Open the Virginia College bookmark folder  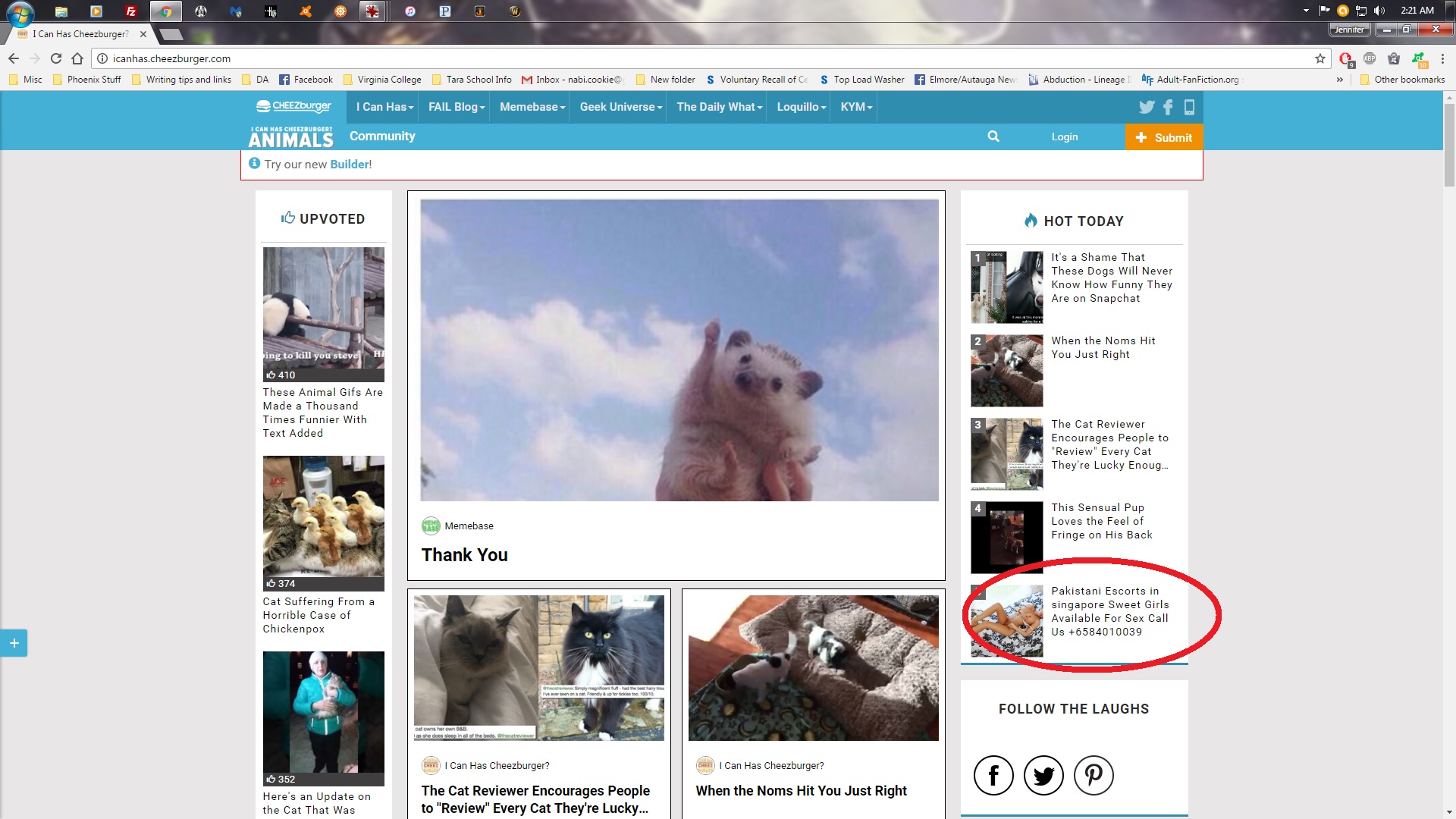tap(382, 80)
